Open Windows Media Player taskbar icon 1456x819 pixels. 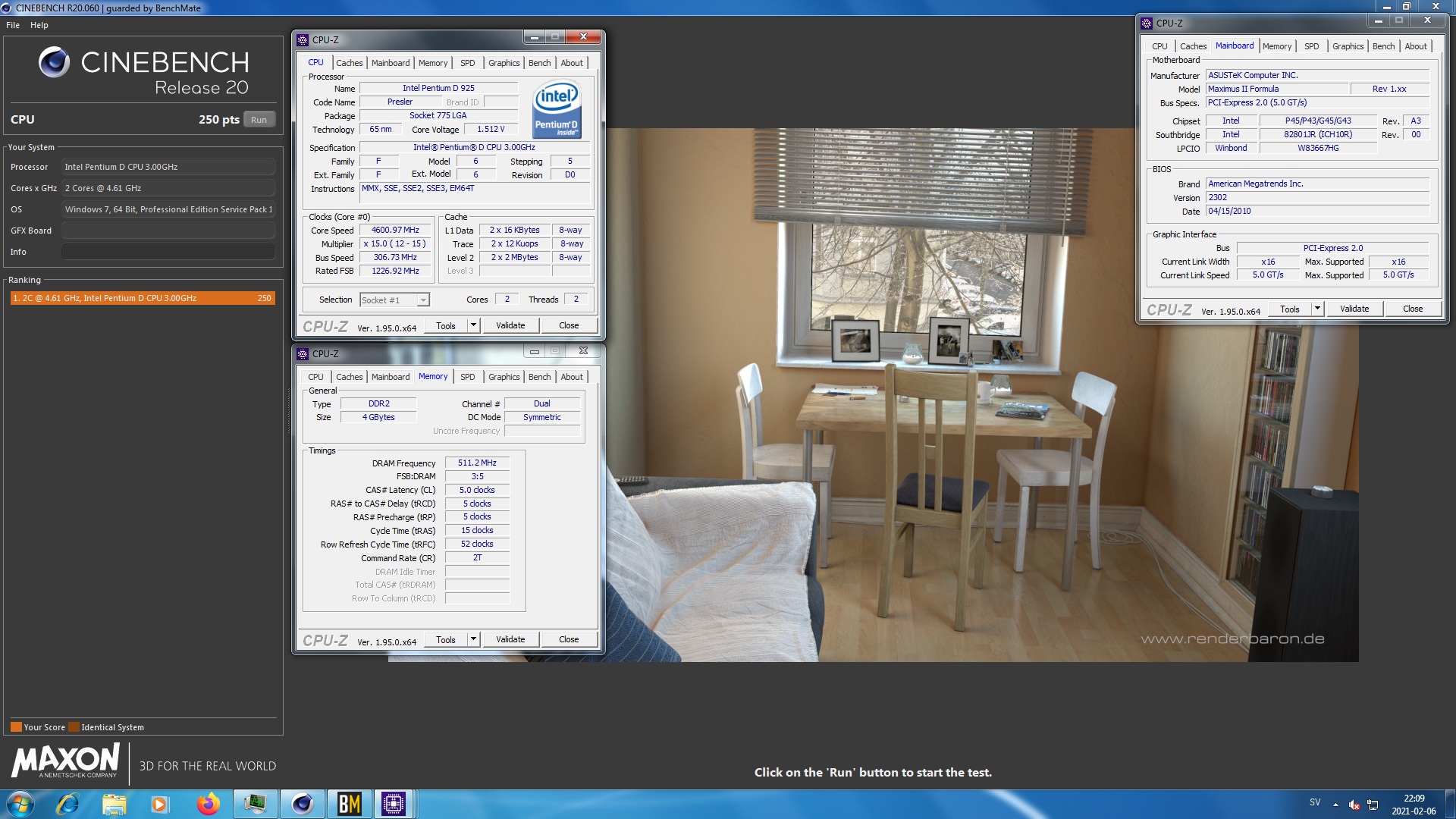pyautogui.click(x=160, y=804)
